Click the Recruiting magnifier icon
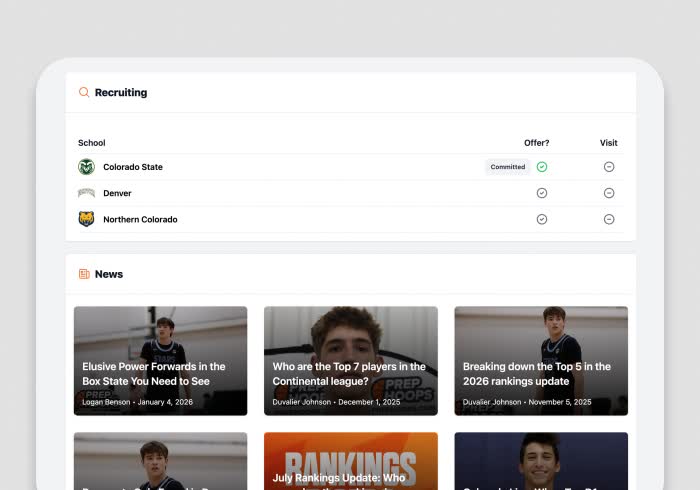The width and height of the screenshot is (700, 490). click(84, 92)
